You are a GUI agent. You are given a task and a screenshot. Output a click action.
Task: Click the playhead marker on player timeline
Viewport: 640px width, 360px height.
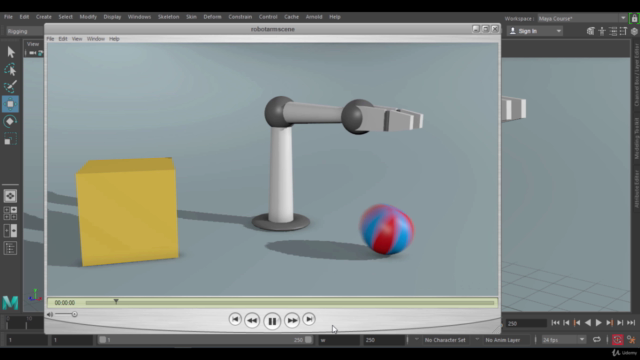116,301
